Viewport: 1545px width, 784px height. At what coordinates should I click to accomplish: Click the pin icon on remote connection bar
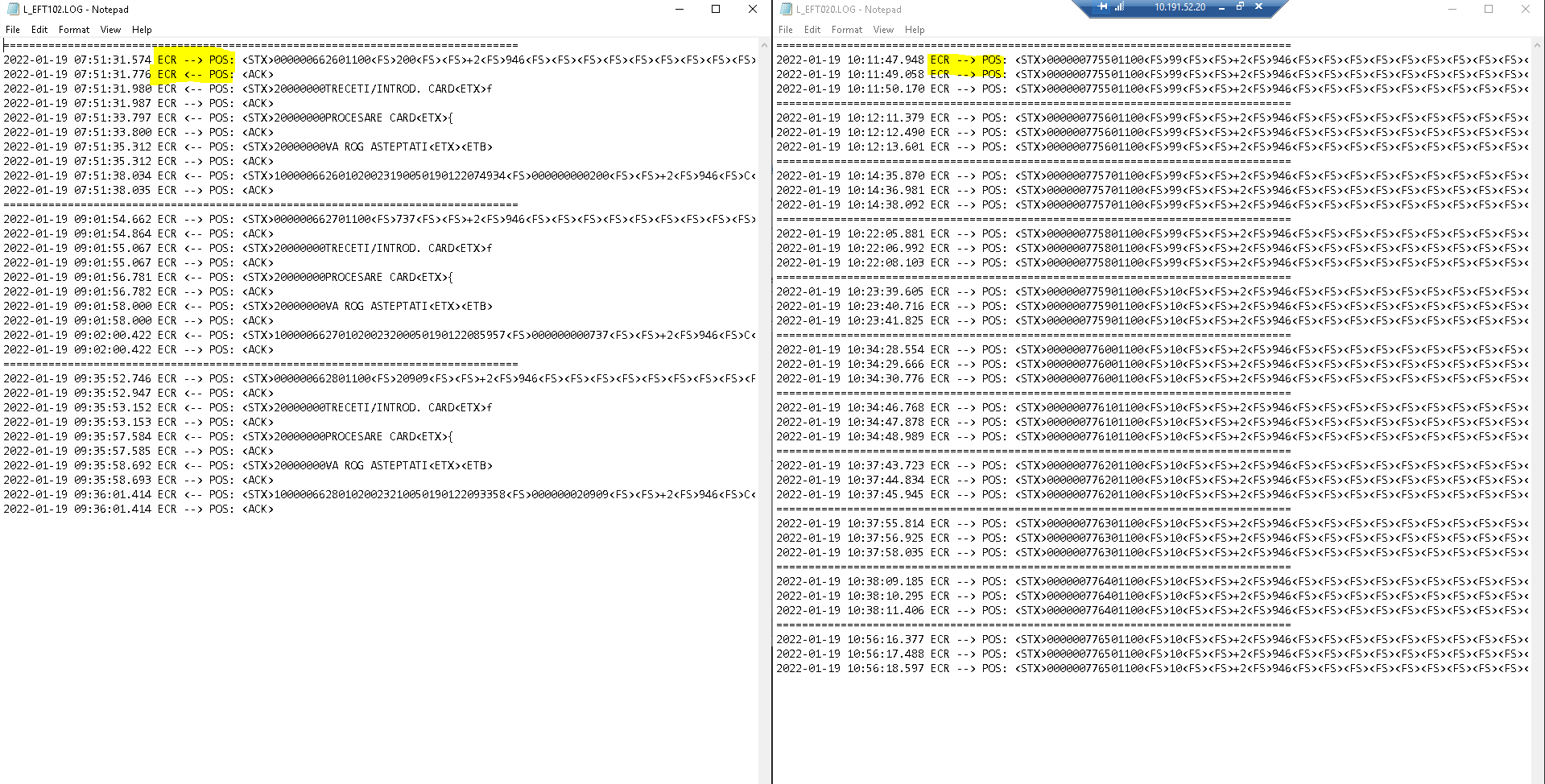click(1102, 7)
